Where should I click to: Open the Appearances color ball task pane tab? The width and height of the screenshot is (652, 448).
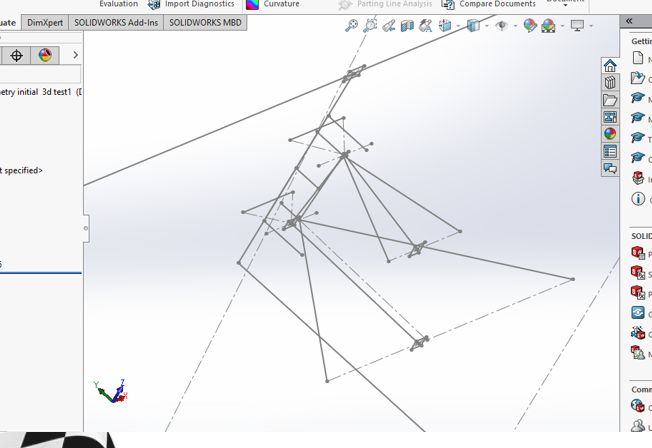(610, 134)
